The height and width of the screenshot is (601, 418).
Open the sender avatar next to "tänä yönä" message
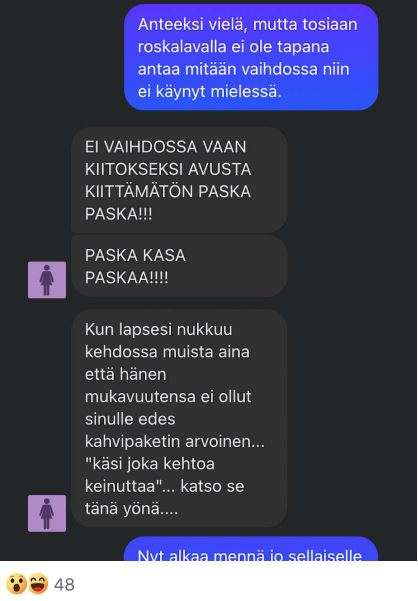(47, 513)
